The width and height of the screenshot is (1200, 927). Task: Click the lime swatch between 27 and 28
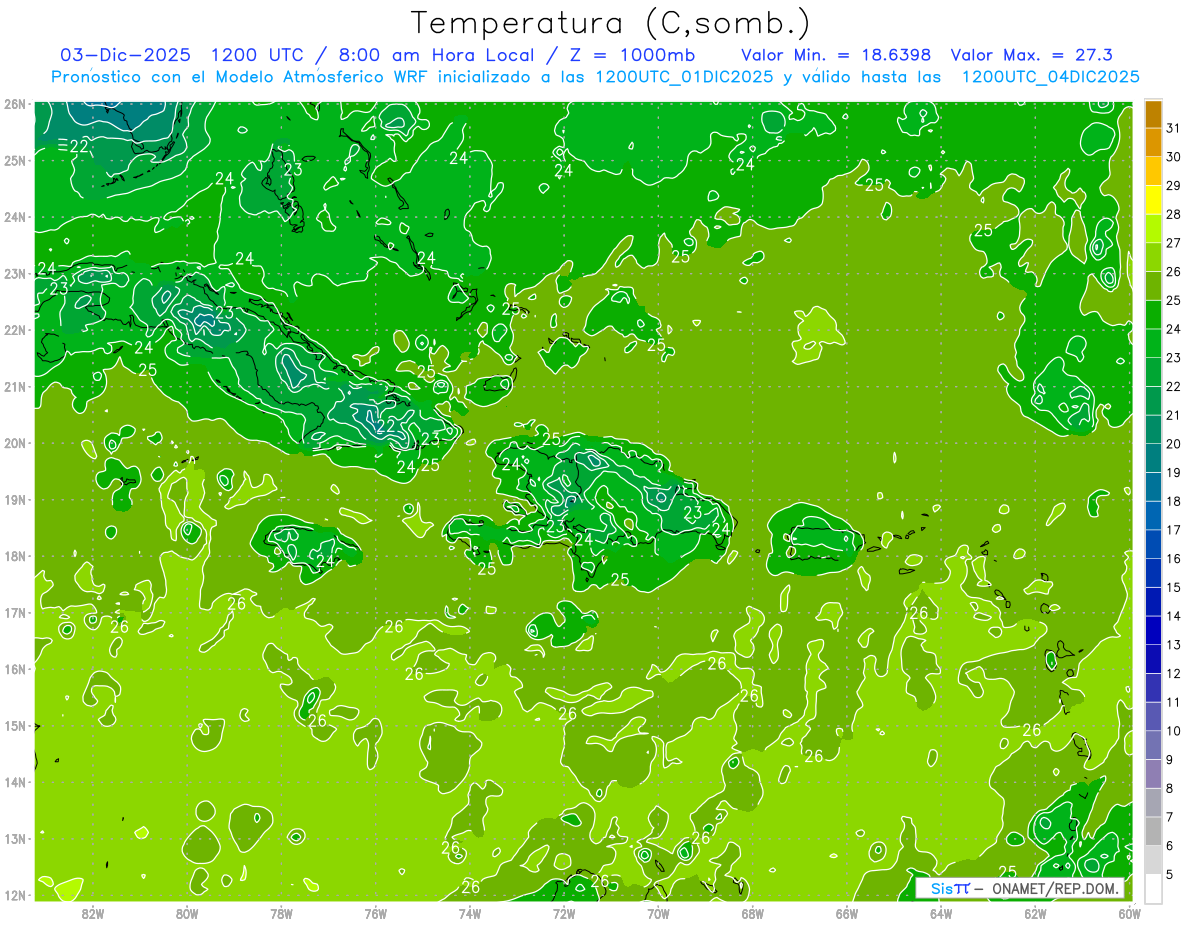point(1153,229)
